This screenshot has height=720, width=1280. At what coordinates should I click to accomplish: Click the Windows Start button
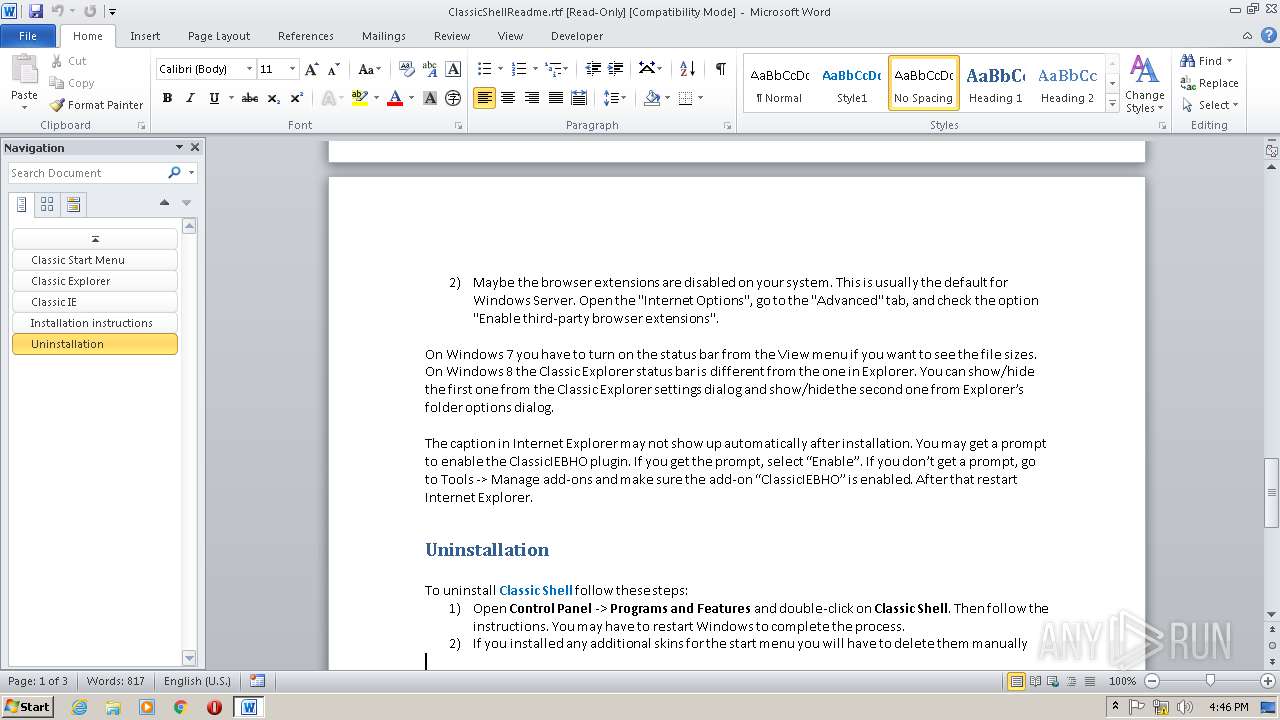27,706
